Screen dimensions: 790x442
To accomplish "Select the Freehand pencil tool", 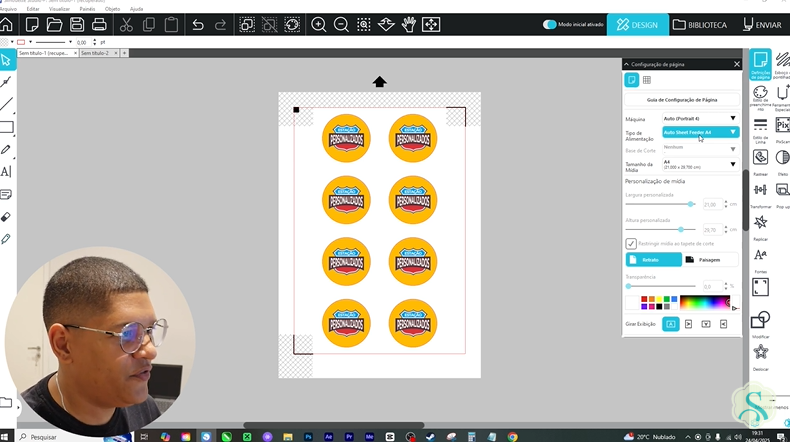I will coord(6,150).
